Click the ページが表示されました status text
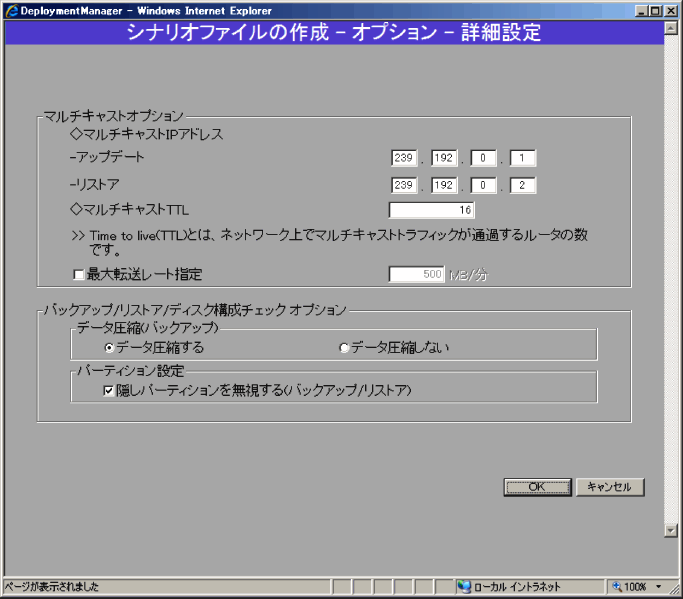Screen dimensions: 683x599 pos(52,587)
